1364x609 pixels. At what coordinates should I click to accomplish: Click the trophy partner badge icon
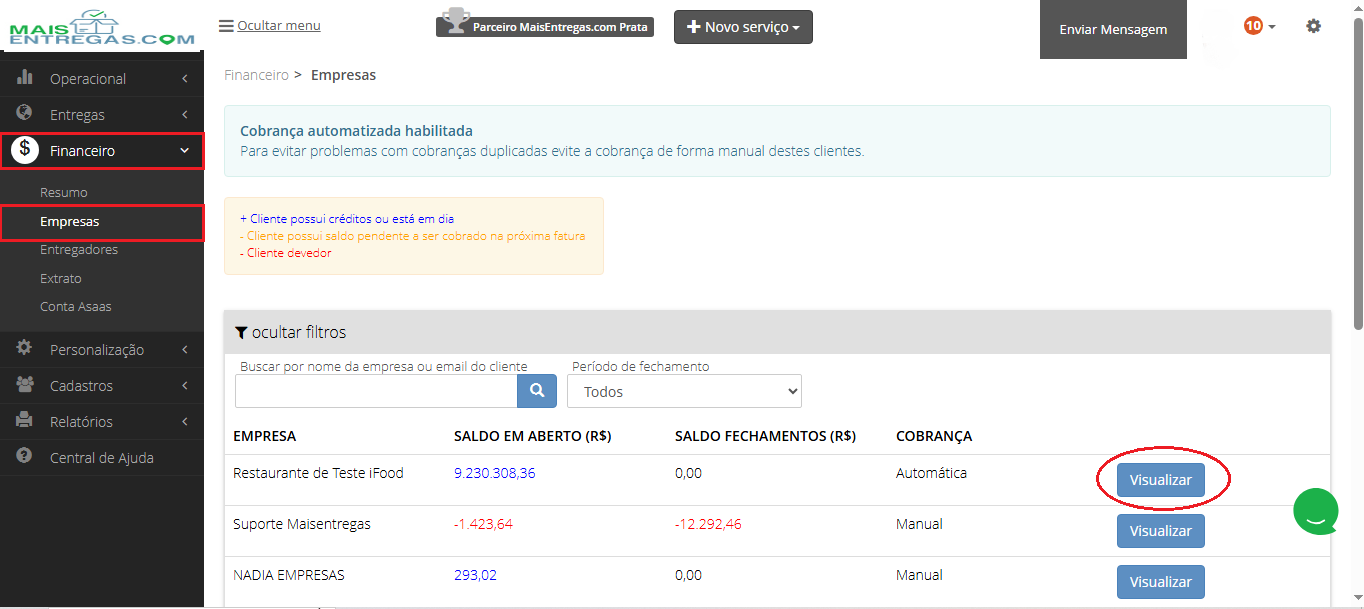coord(455,21)
